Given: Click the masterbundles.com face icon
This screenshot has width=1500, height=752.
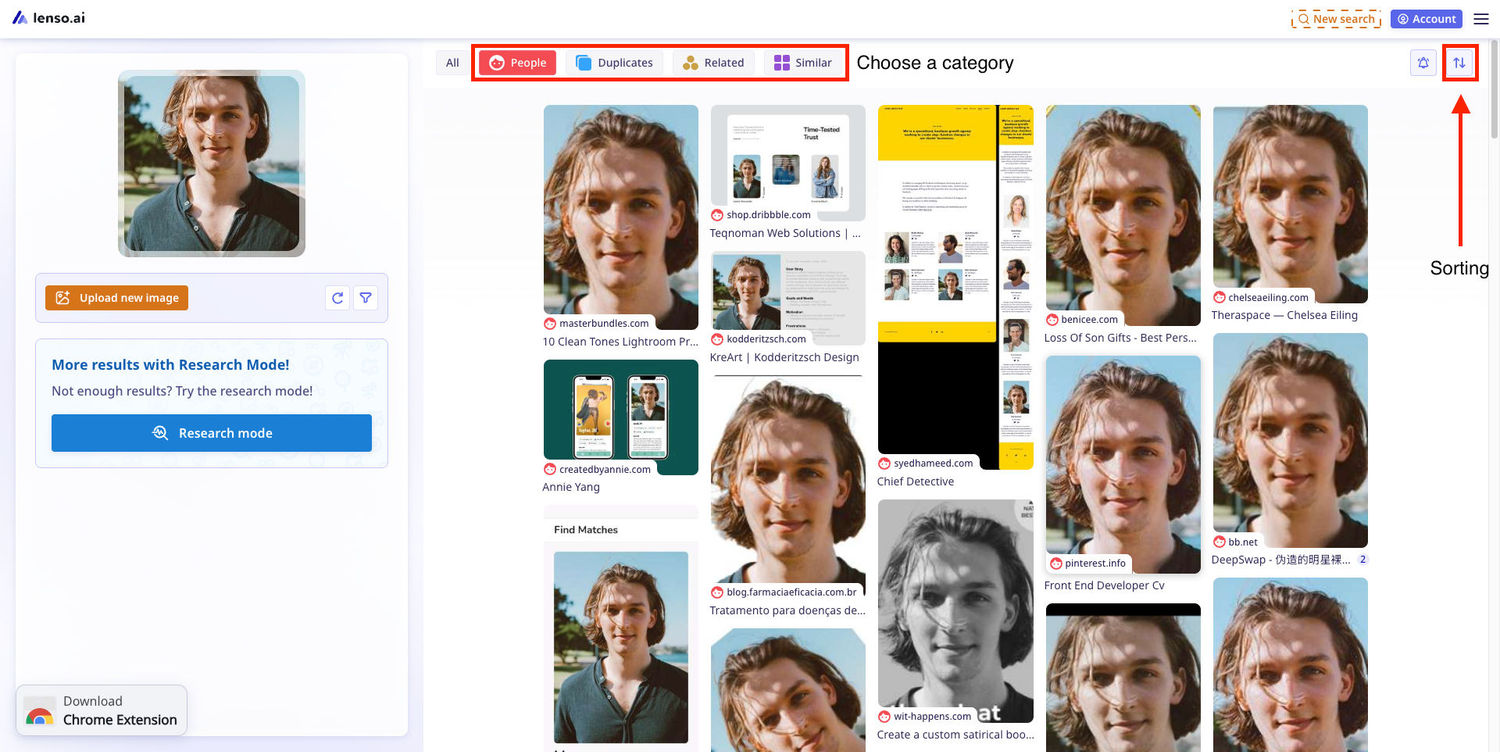Looking at the screenshot, I should point(550,324).
